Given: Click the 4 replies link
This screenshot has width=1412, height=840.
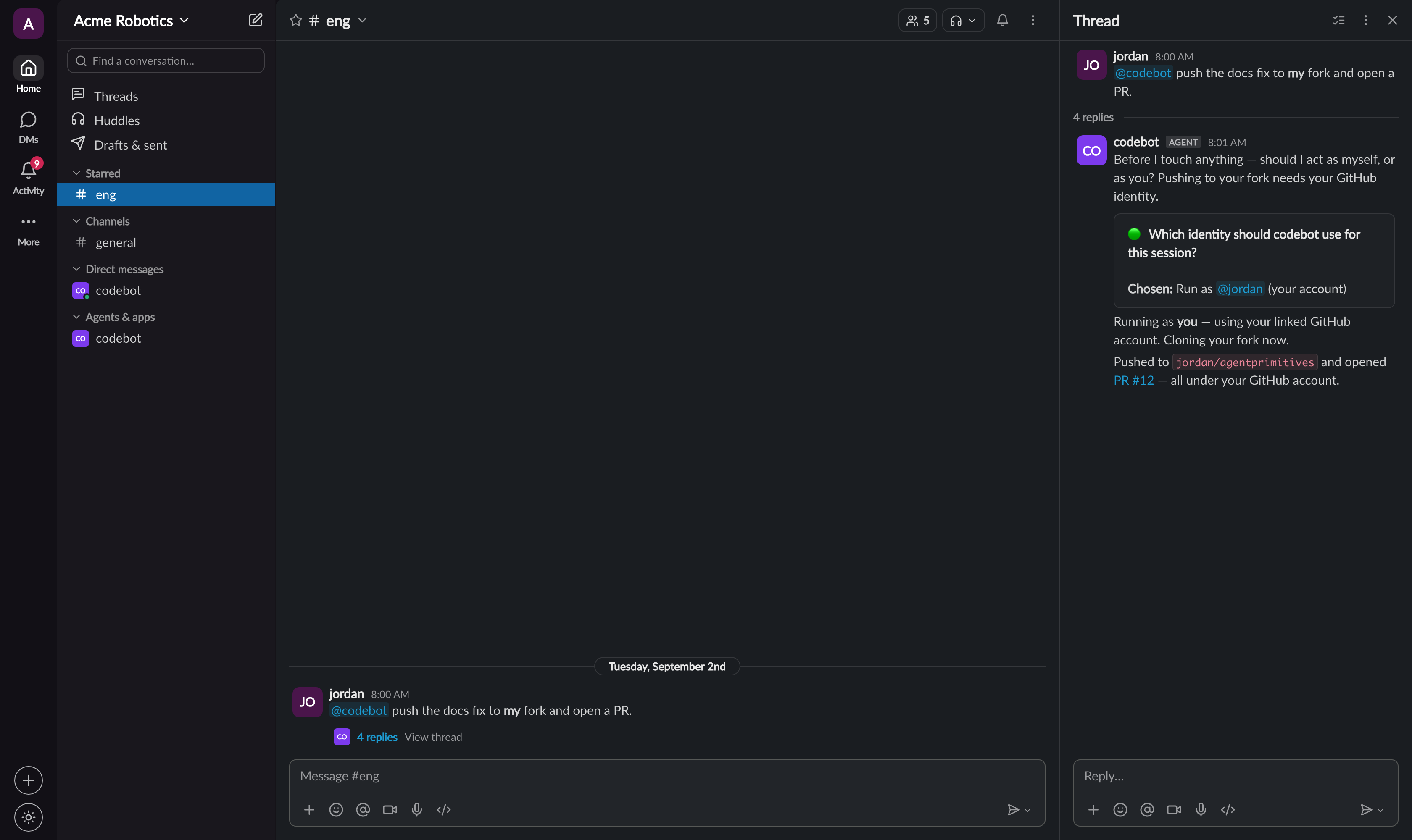Looking at the screenshot, I should click(x=377, y=737).
